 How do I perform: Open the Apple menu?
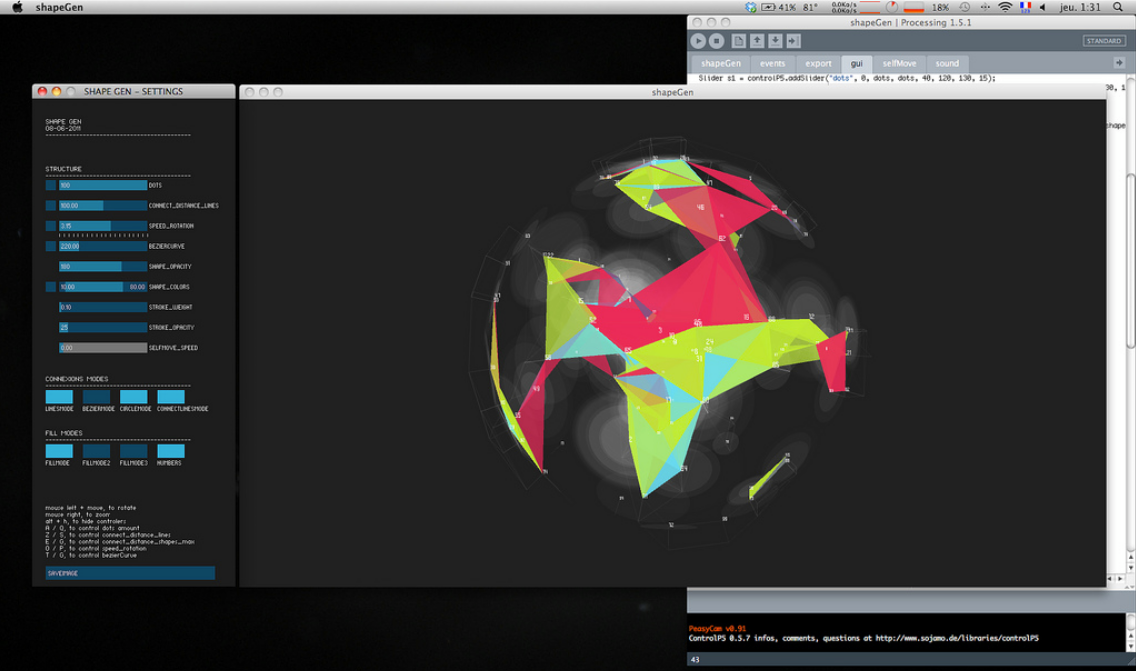click(x=17, y=7)
